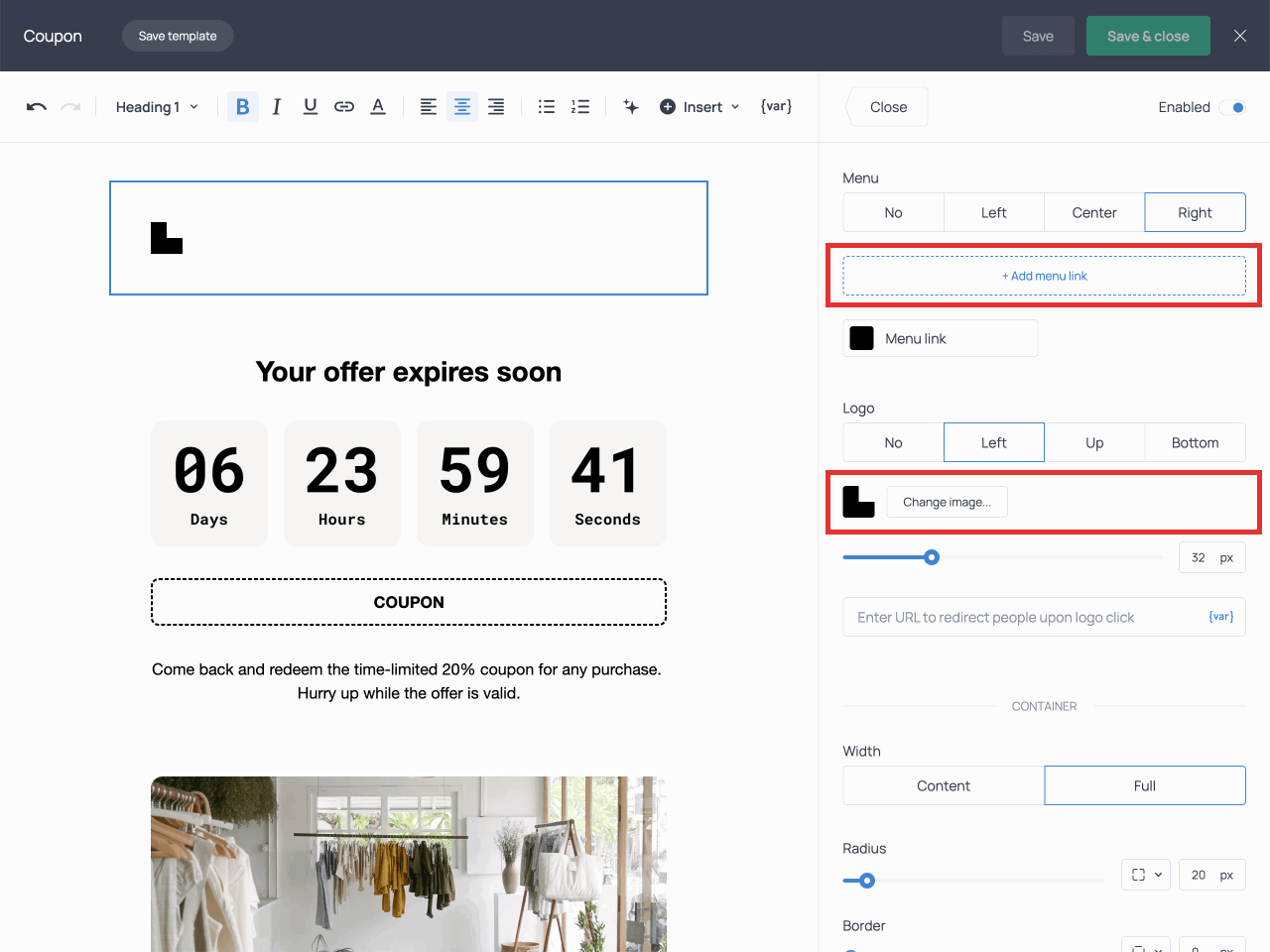Image resolution: width=1270 pixels, height=952 pixels.
Task: Click the AI sparkle icon
Action: 631,107
